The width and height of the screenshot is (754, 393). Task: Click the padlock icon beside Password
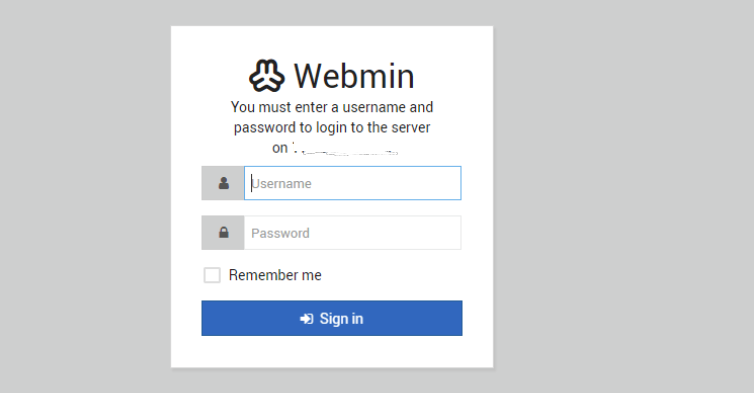224,232
